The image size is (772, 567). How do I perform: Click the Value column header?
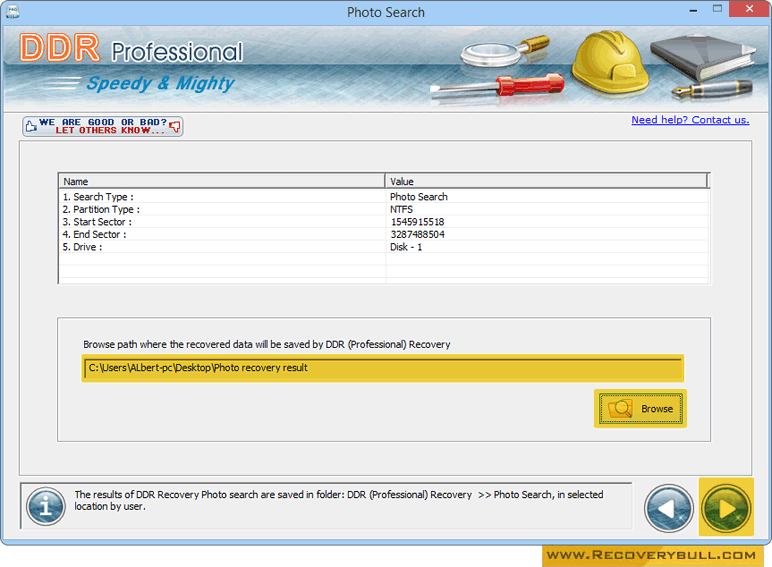[546, 181]
